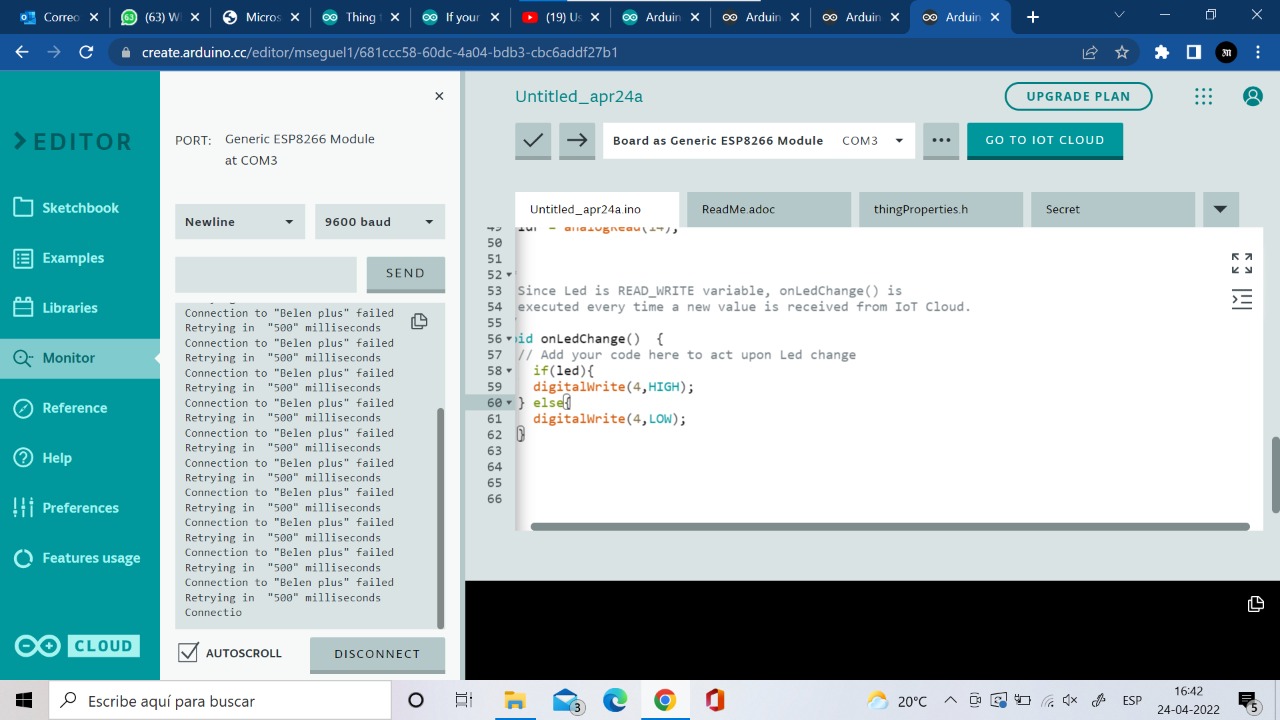Reload the page in Chrome

click(x=86, y=52)
